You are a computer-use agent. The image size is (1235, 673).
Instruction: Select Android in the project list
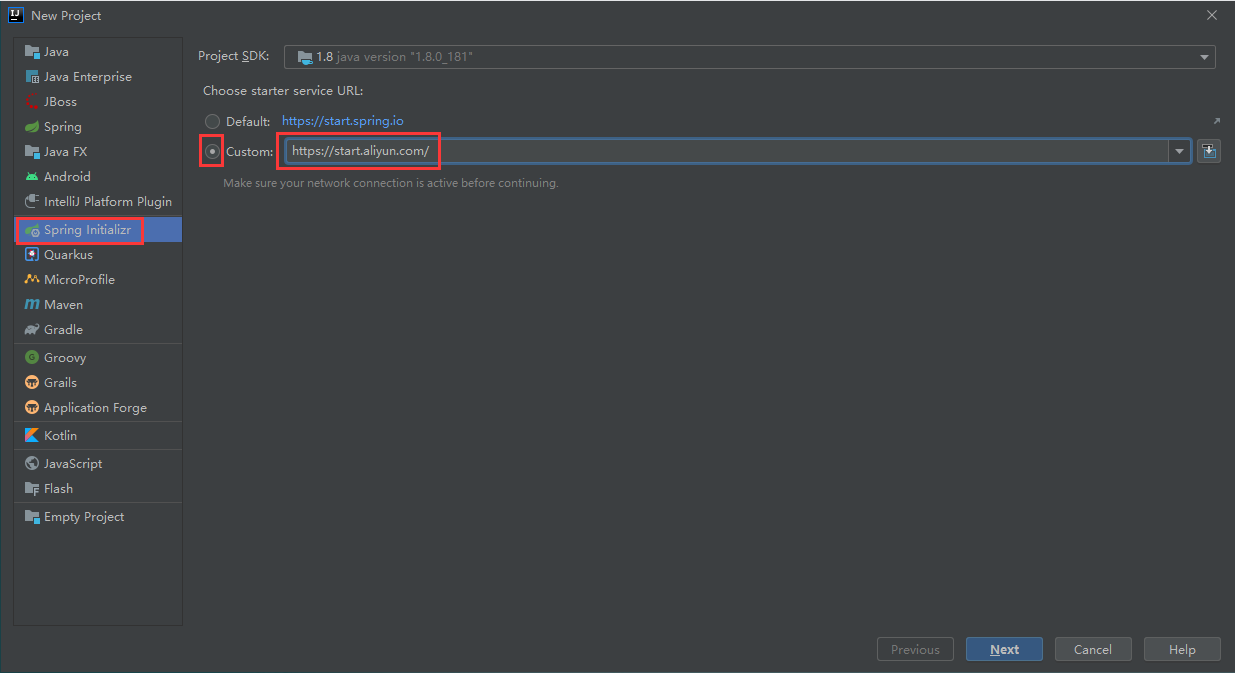(98, 177)
